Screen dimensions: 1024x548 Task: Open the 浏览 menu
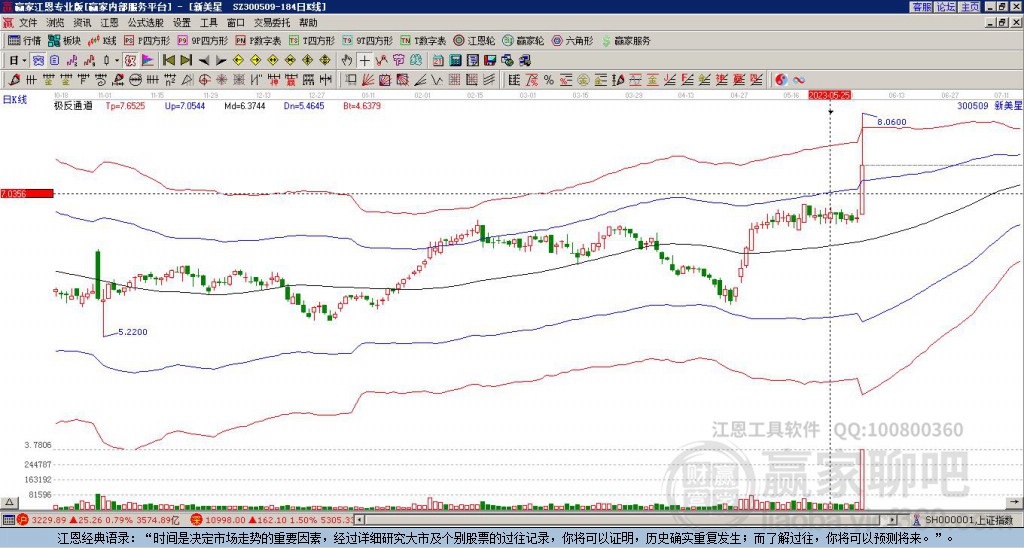coord(56,23)
